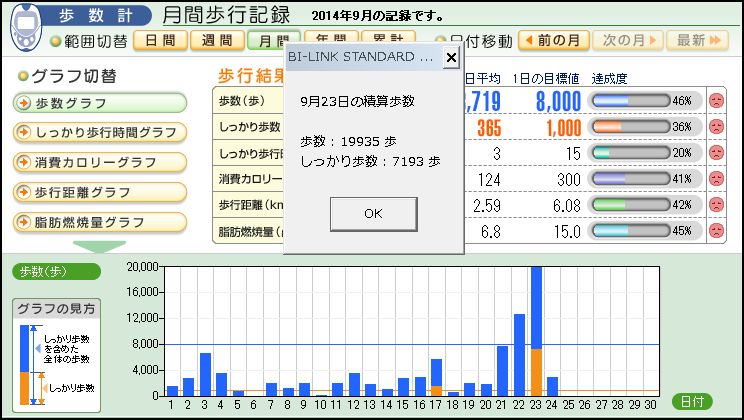Click the 1日の目標値 column header

point(546,79)
